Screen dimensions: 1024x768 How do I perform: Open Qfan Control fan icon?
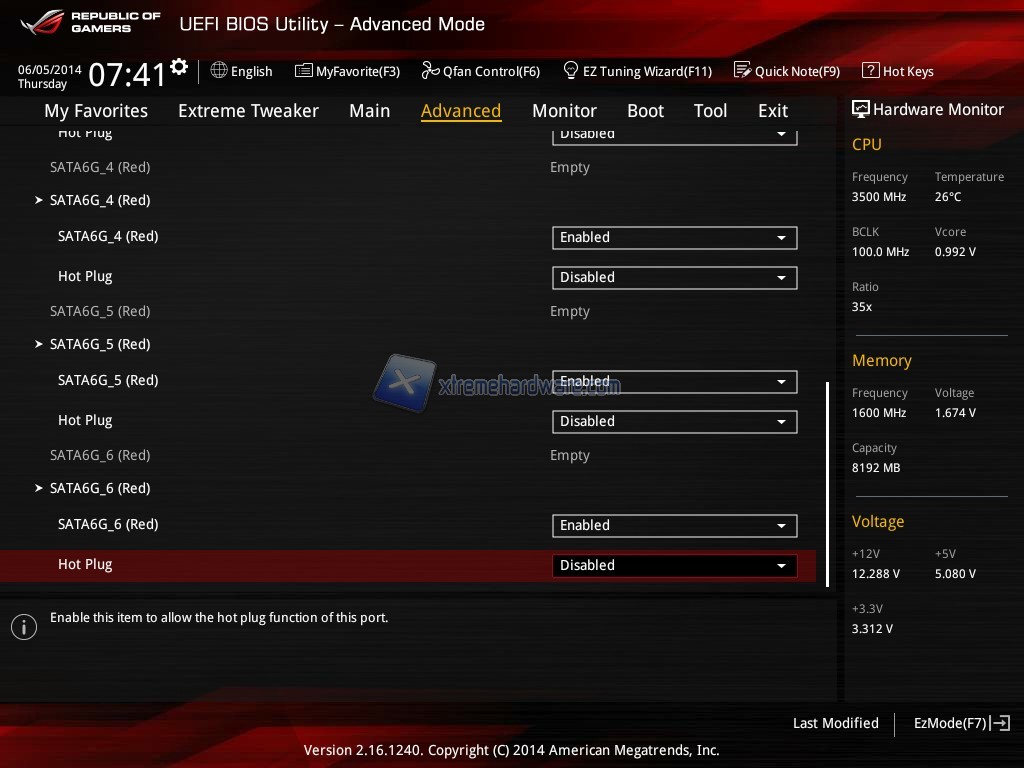pos(430,71)
